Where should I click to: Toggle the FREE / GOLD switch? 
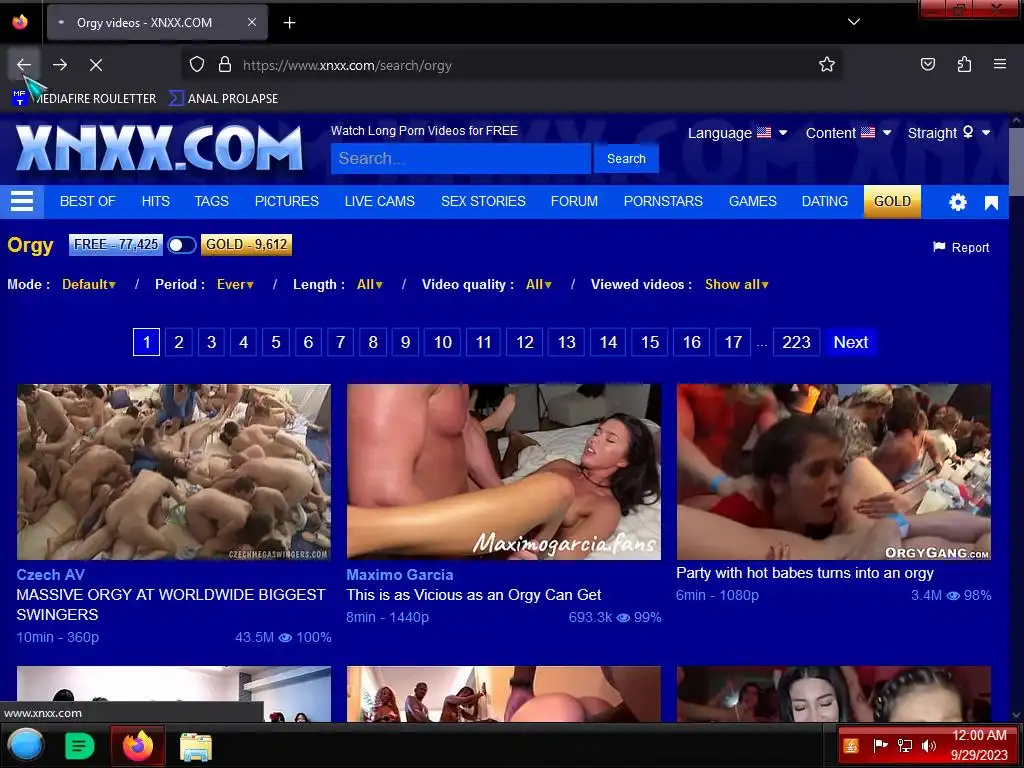(x=182, y=245)
